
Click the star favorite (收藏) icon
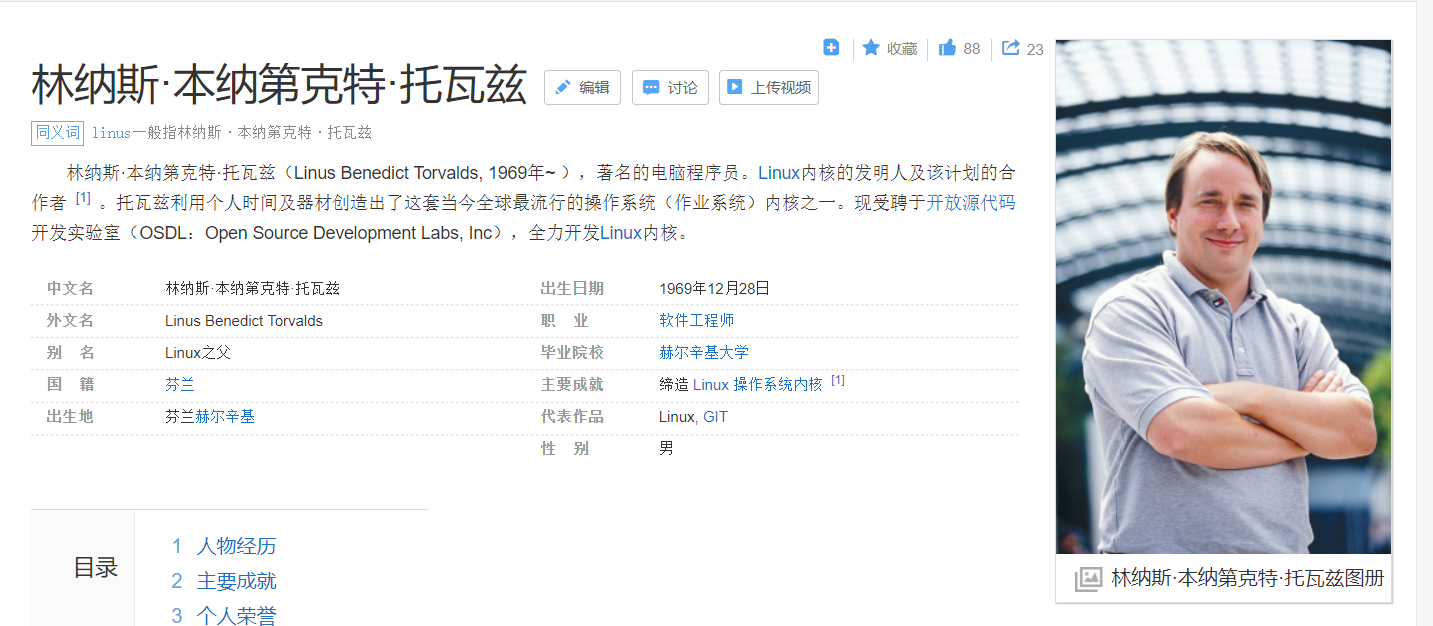pyautogui.click(x=871, y=47)
